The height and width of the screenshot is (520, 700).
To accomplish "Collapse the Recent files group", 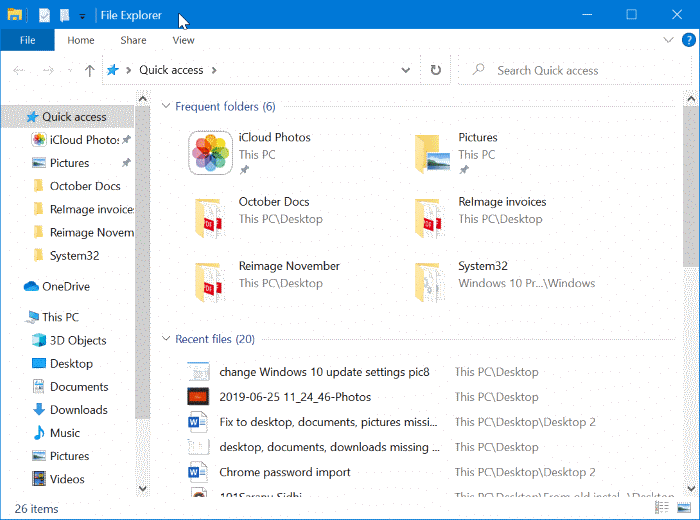I will coord(166,339).
